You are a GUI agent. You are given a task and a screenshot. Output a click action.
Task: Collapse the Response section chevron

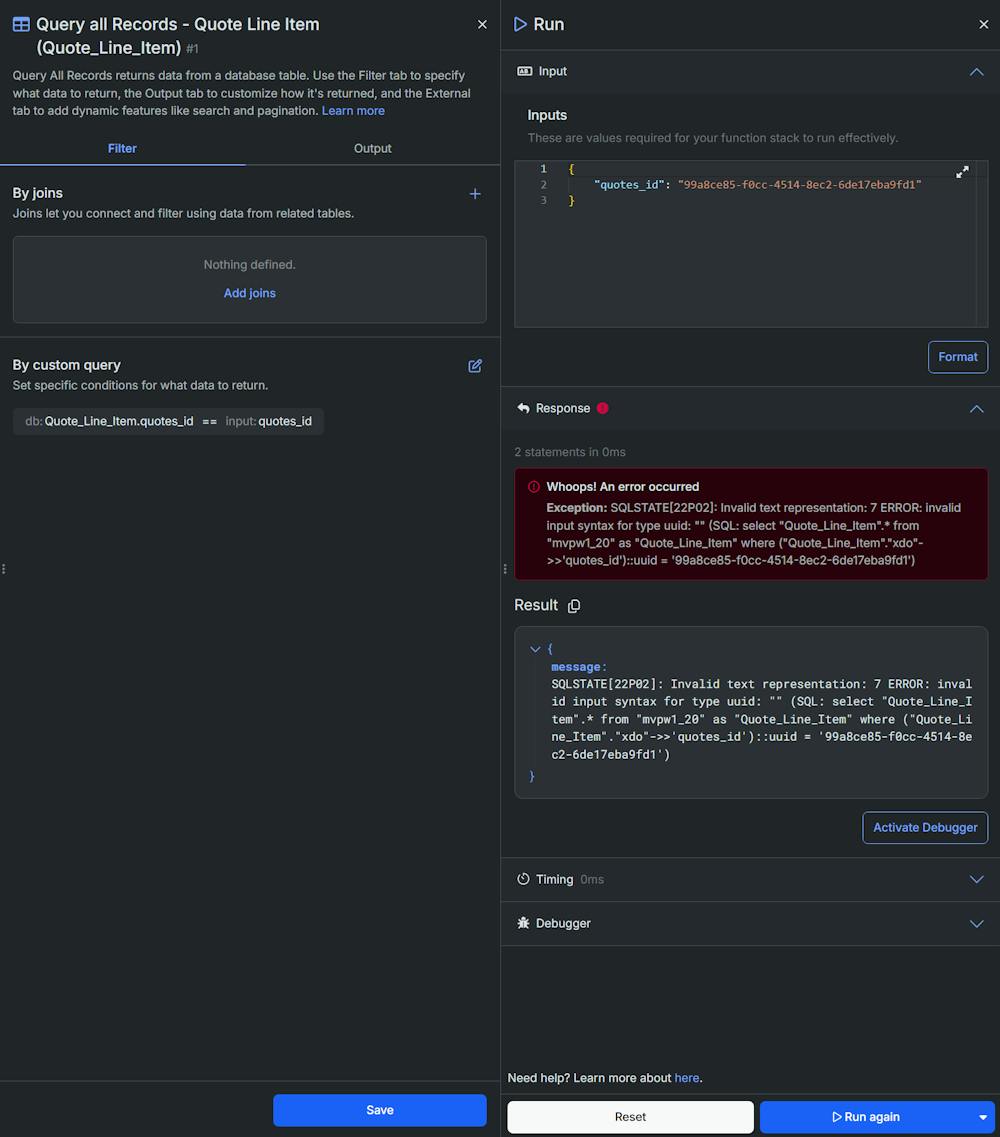pyautogui.click(x=976, y=409)
